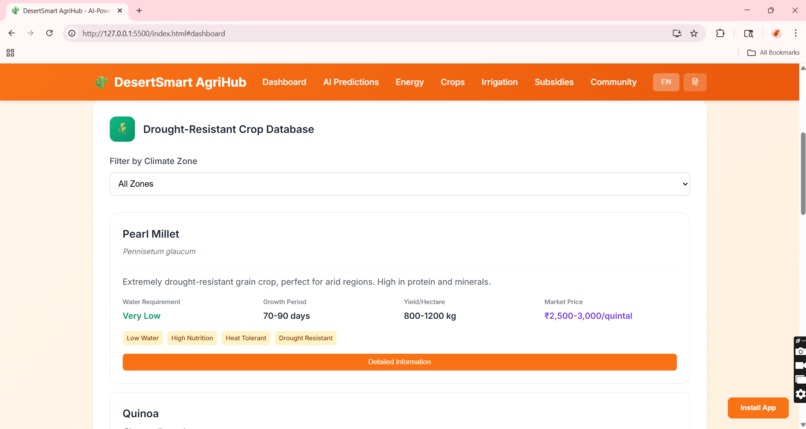
Task: Go to the Crops section
Action: (x=452, y=82)
